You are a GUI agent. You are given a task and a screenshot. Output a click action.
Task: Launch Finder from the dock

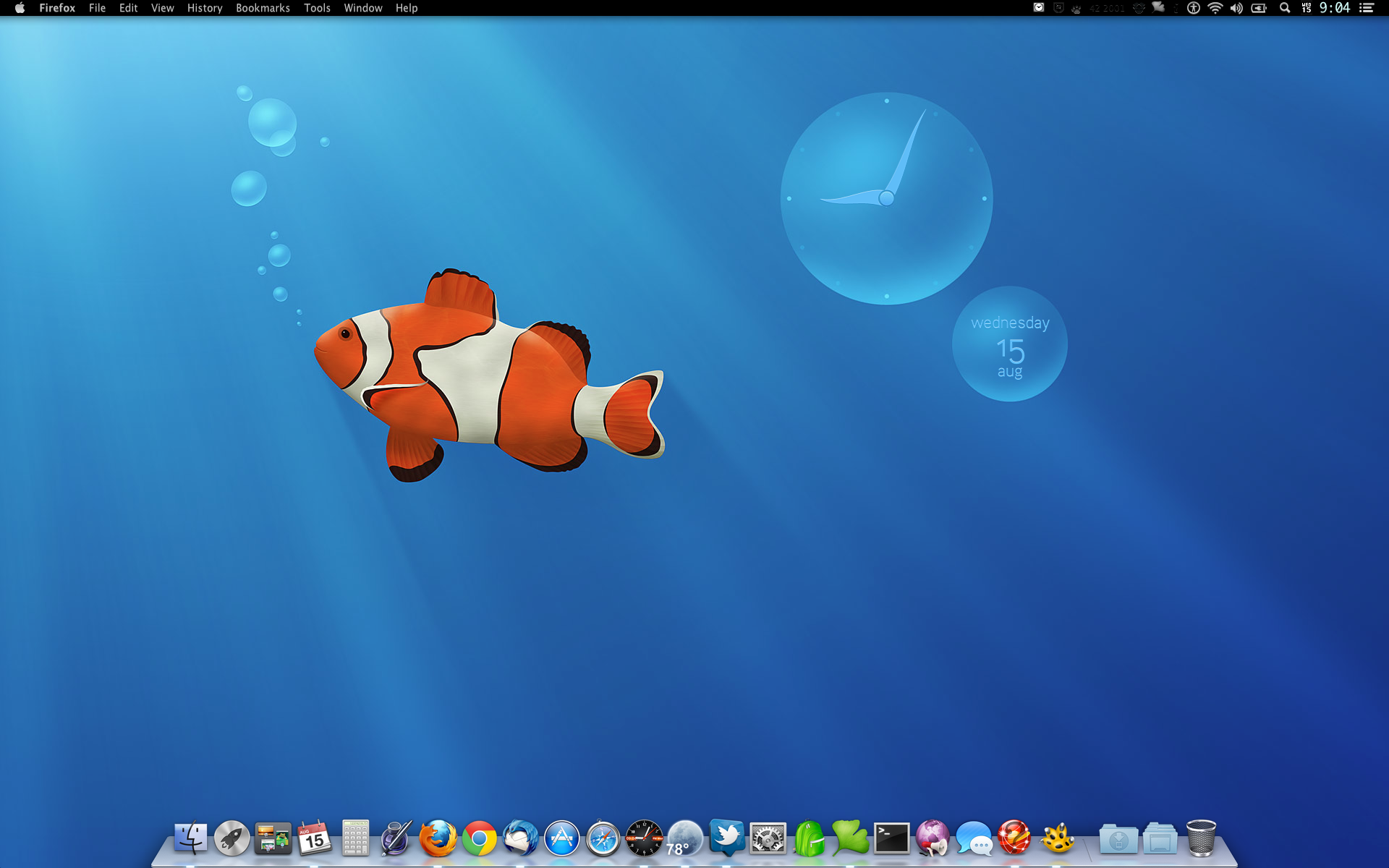pyautogui.click(x=190, y=838)
